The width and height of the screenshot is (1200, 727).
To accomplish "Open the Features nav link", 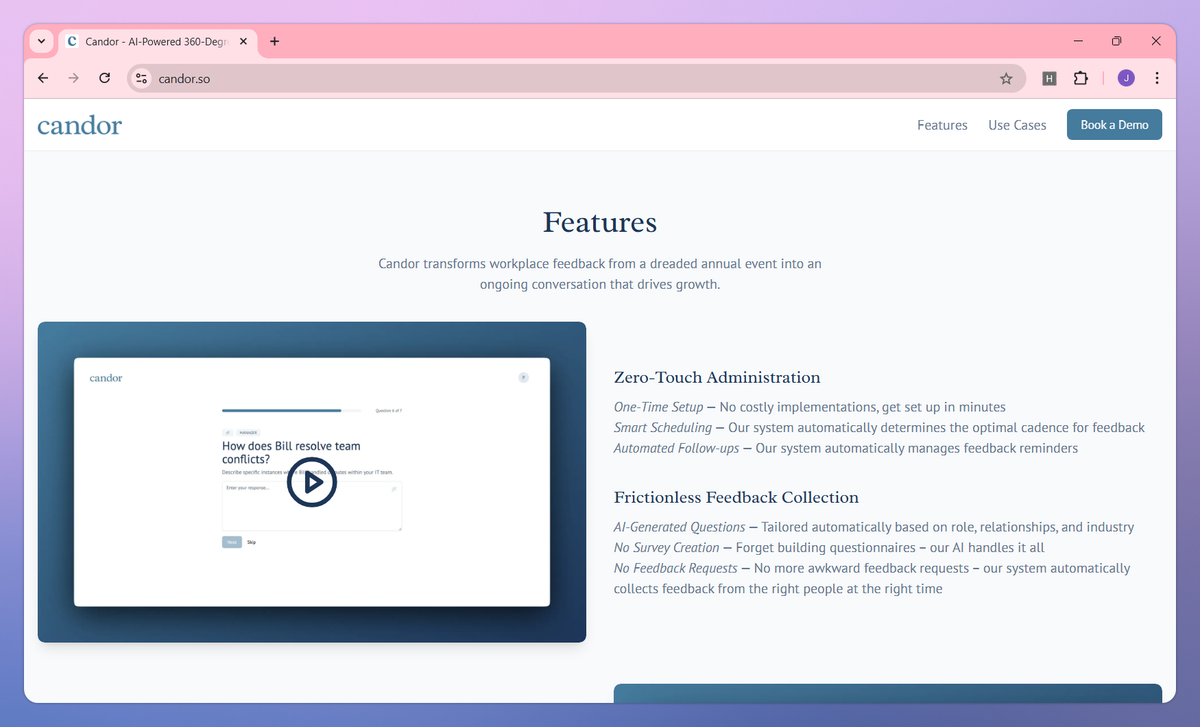I will coord(942,125).
